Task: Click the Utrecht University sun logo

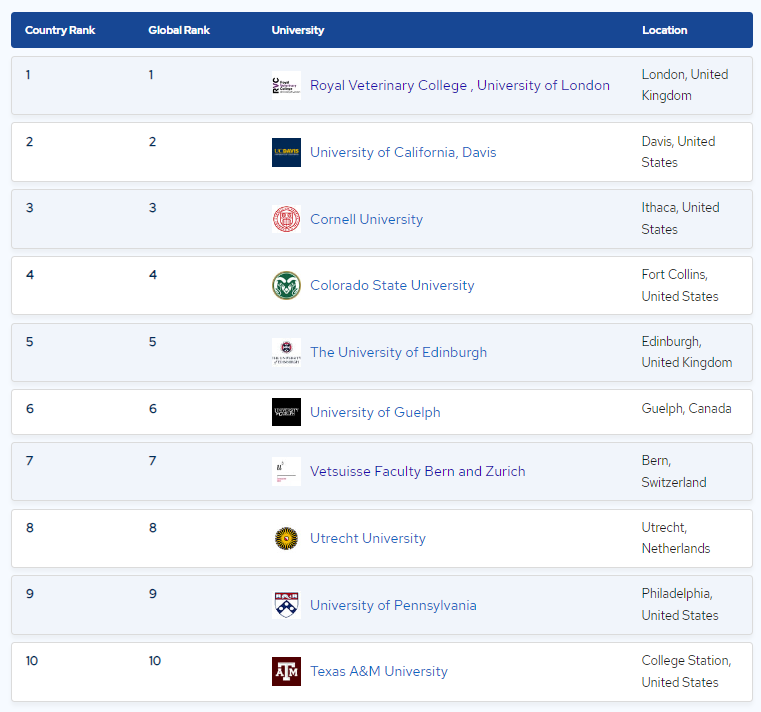Action: point(286,538)
